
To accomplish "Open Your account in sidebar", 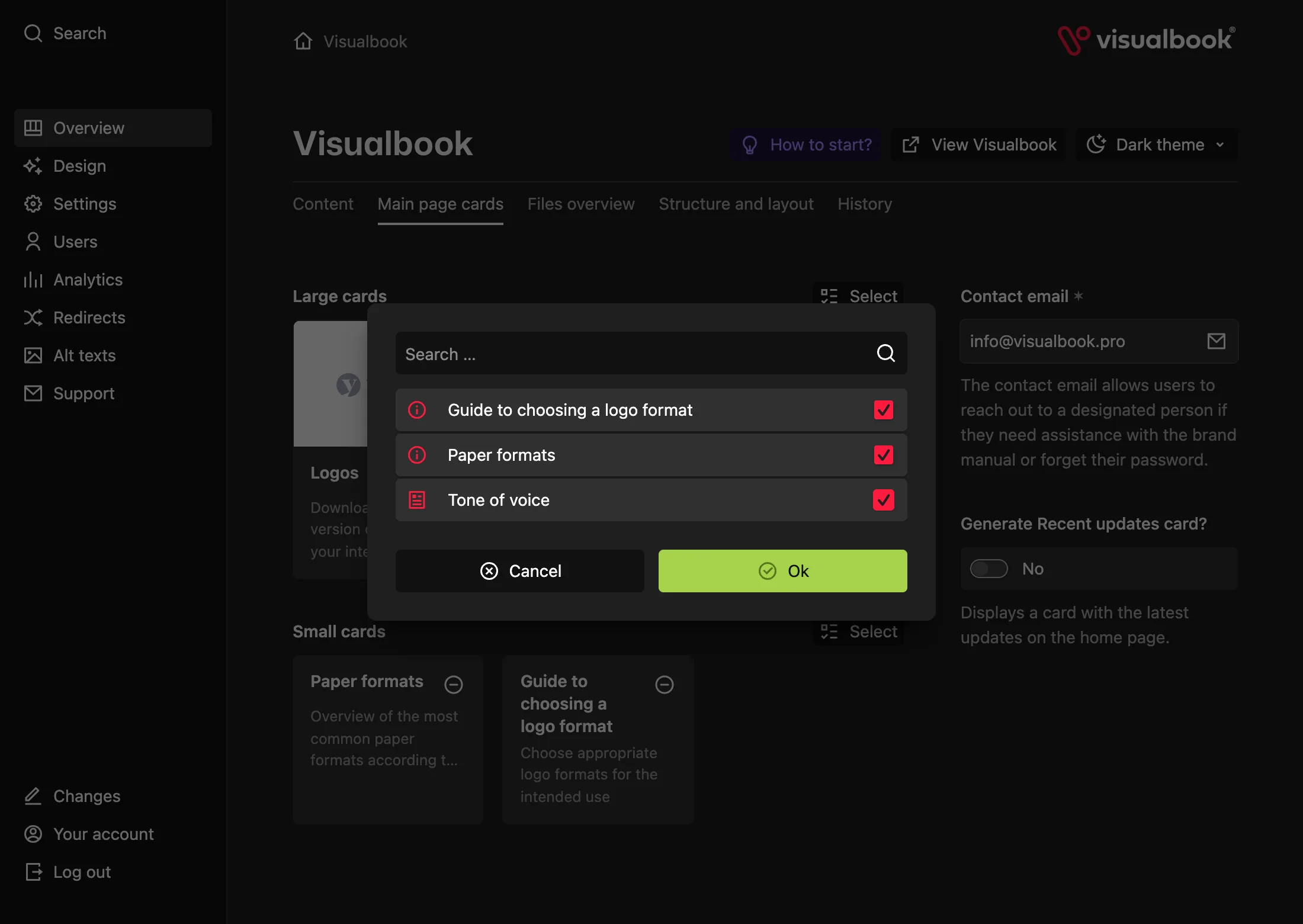I will [x=113, y=834].
